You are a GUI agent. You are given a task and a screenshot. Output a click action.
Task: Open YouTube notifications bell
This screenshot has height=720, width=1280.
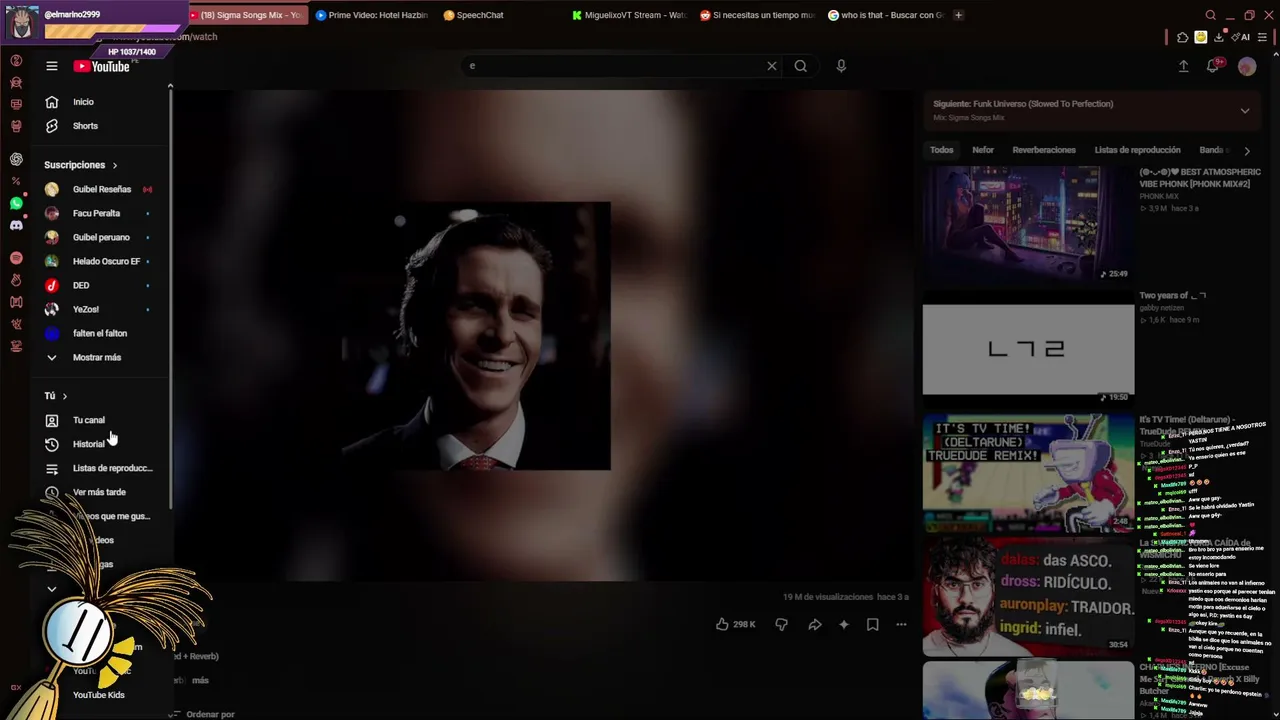click(1213, 66)
